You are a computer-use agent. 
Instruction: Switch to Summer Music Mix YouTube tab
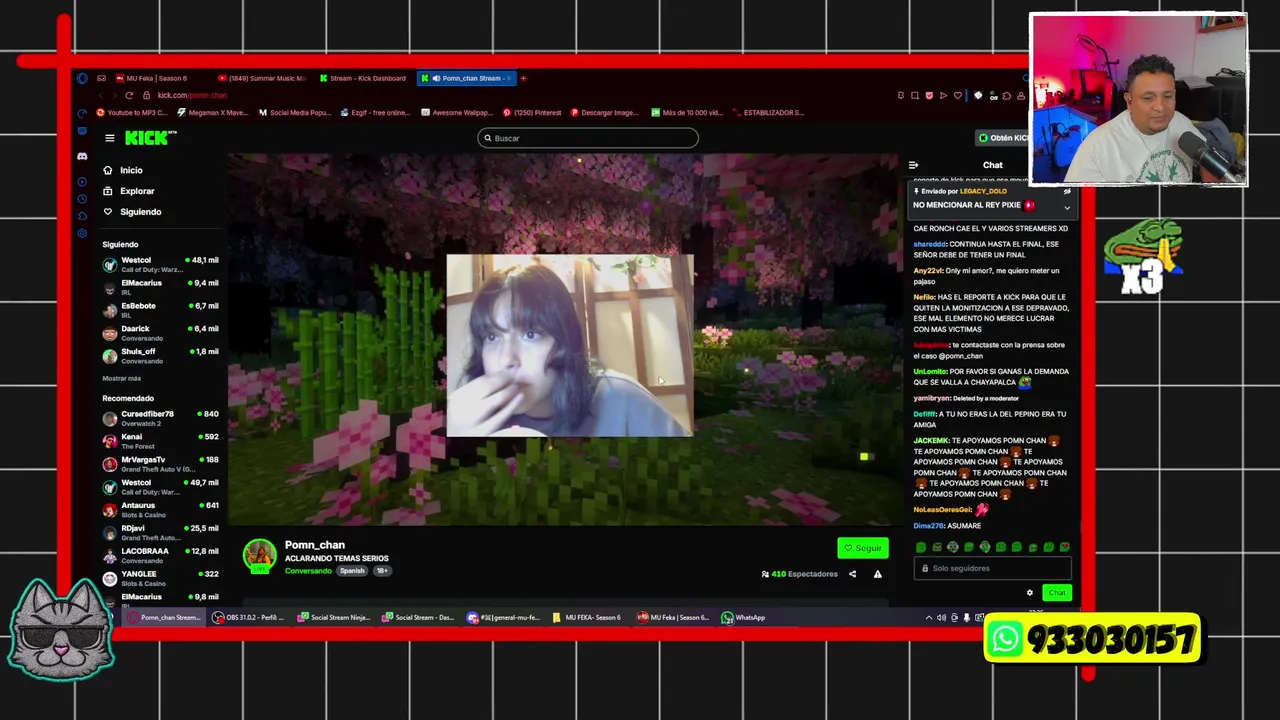coord(261,78)
